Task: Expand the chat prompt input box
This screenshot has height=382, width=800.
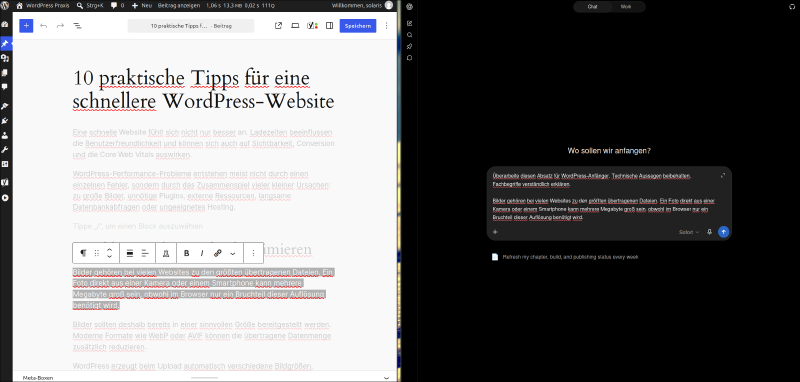Action: [723, 175]
